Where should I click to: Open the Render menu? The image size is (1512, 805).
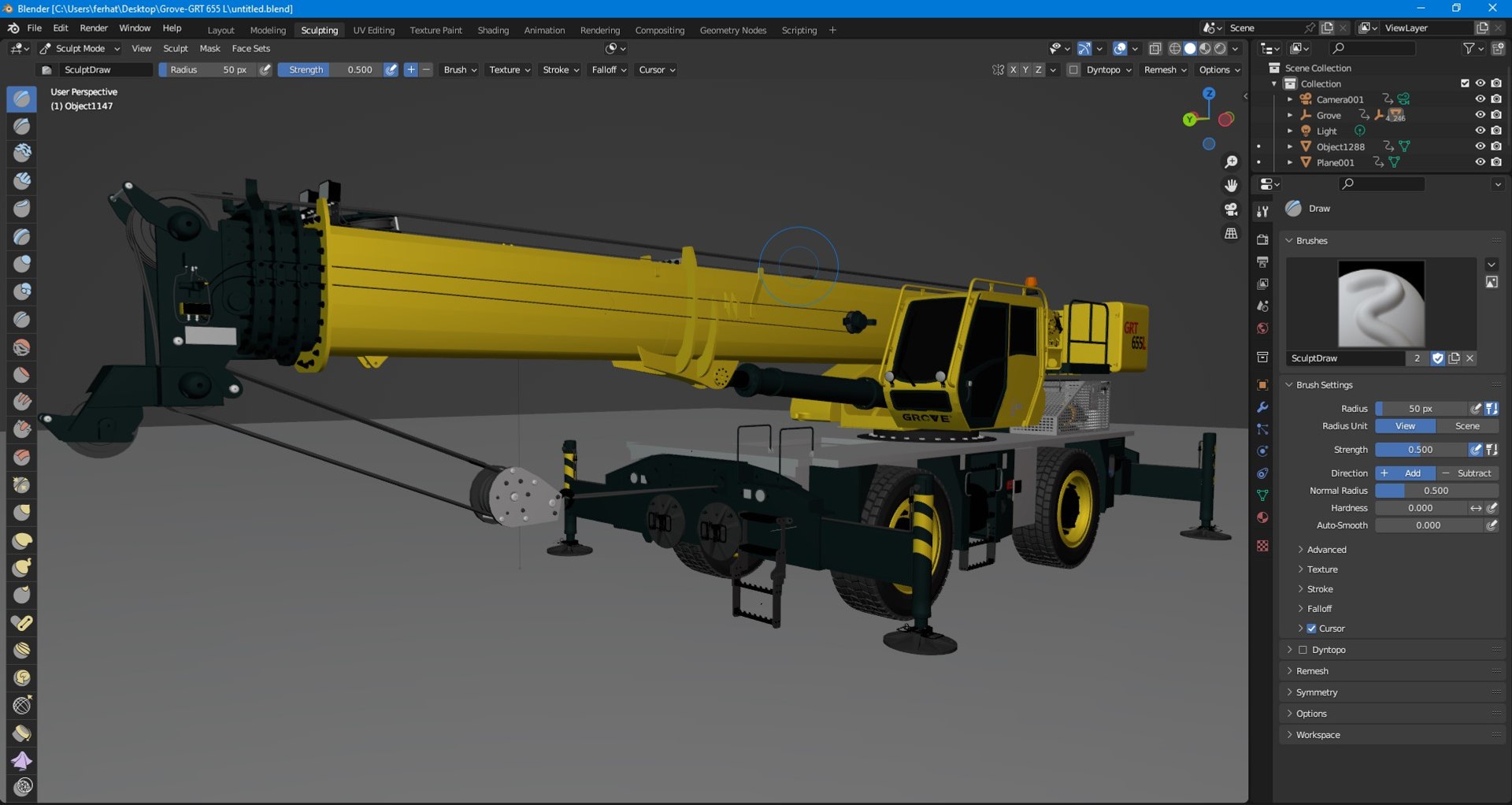pos(94,28)
